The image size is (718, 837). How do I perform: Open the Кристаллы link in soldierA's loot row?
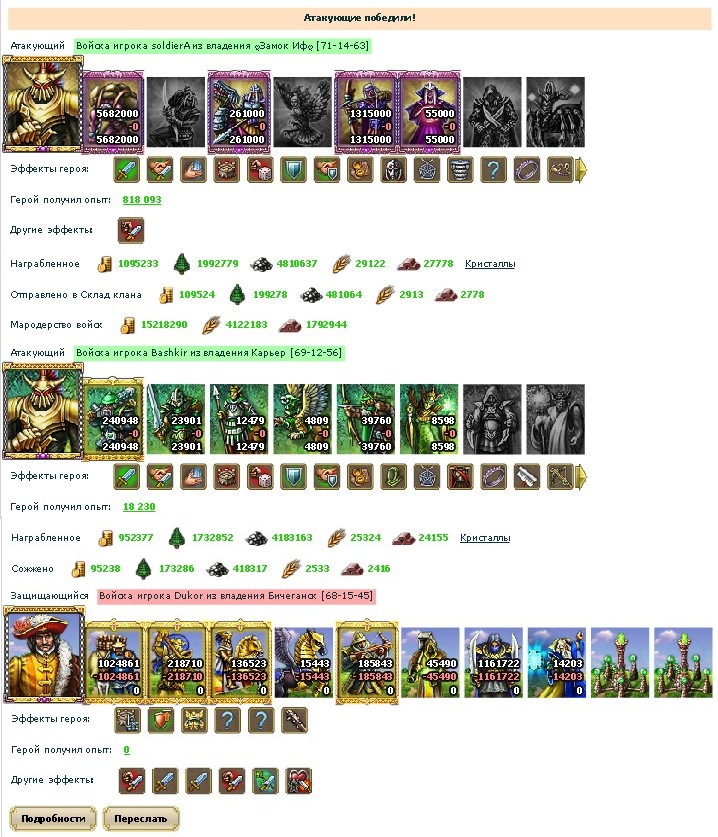(x=490, y=264)
